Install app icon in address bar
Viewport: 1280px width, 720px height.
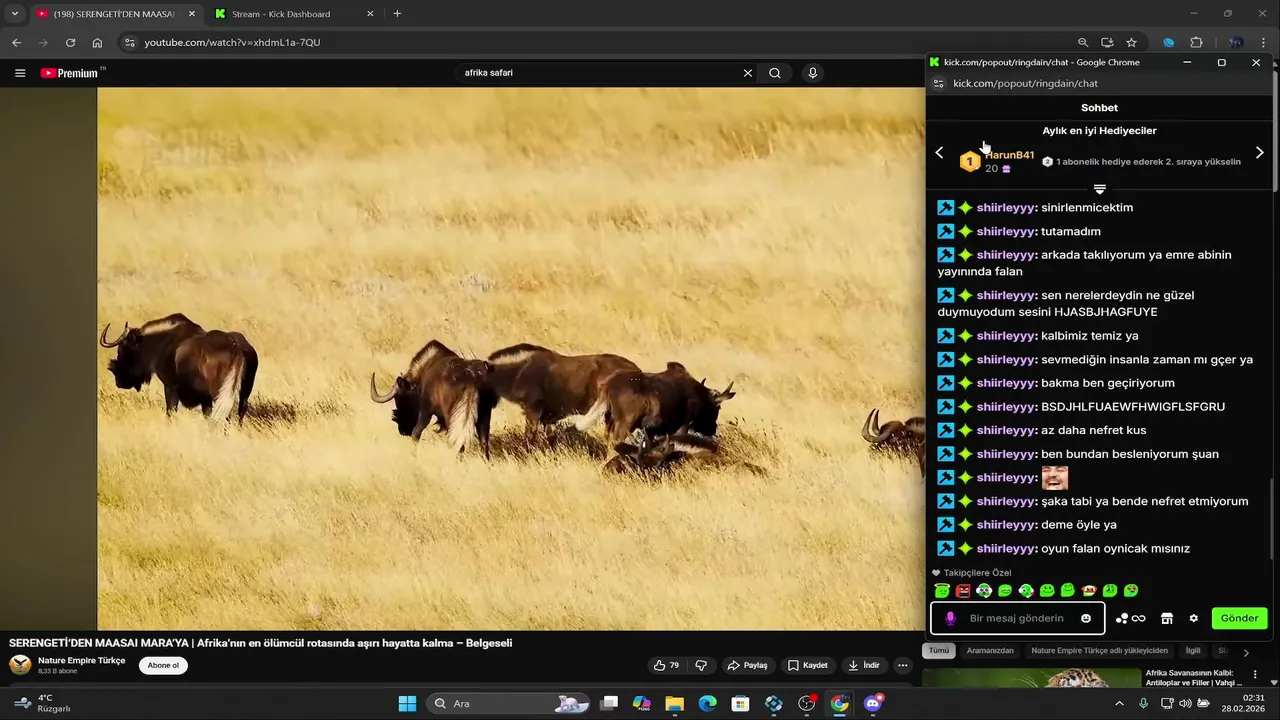coord(1107,43)
